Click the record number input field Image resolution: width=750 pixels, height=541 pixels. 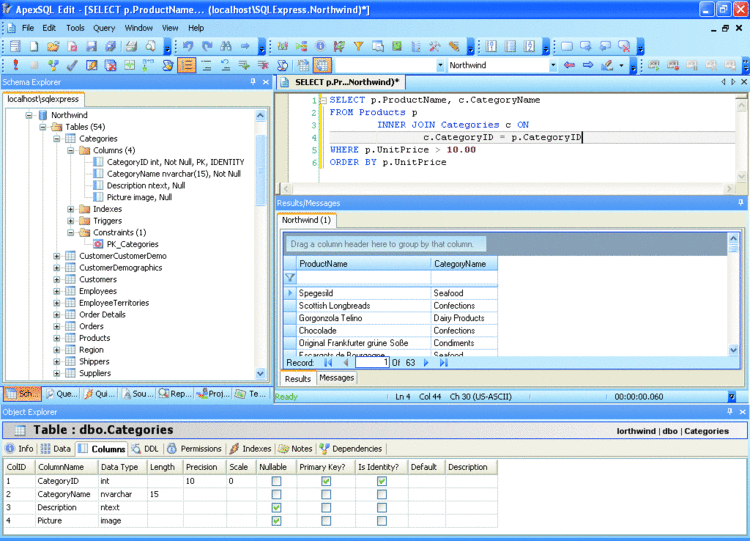[372, 363]
